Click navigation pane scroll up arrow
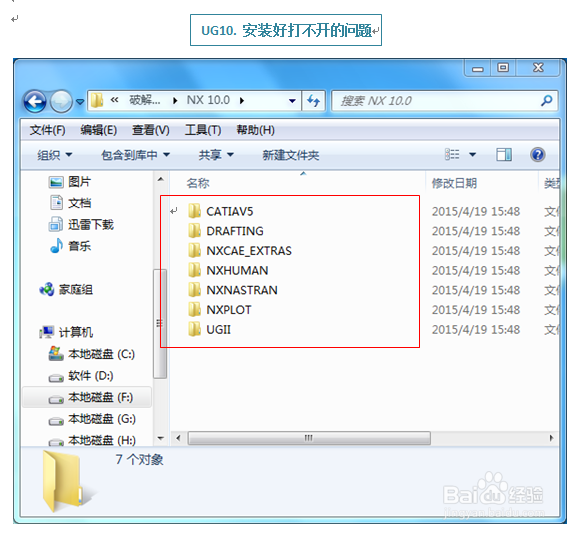The width and height of the screenshot is (578, 533). point(160,180)
